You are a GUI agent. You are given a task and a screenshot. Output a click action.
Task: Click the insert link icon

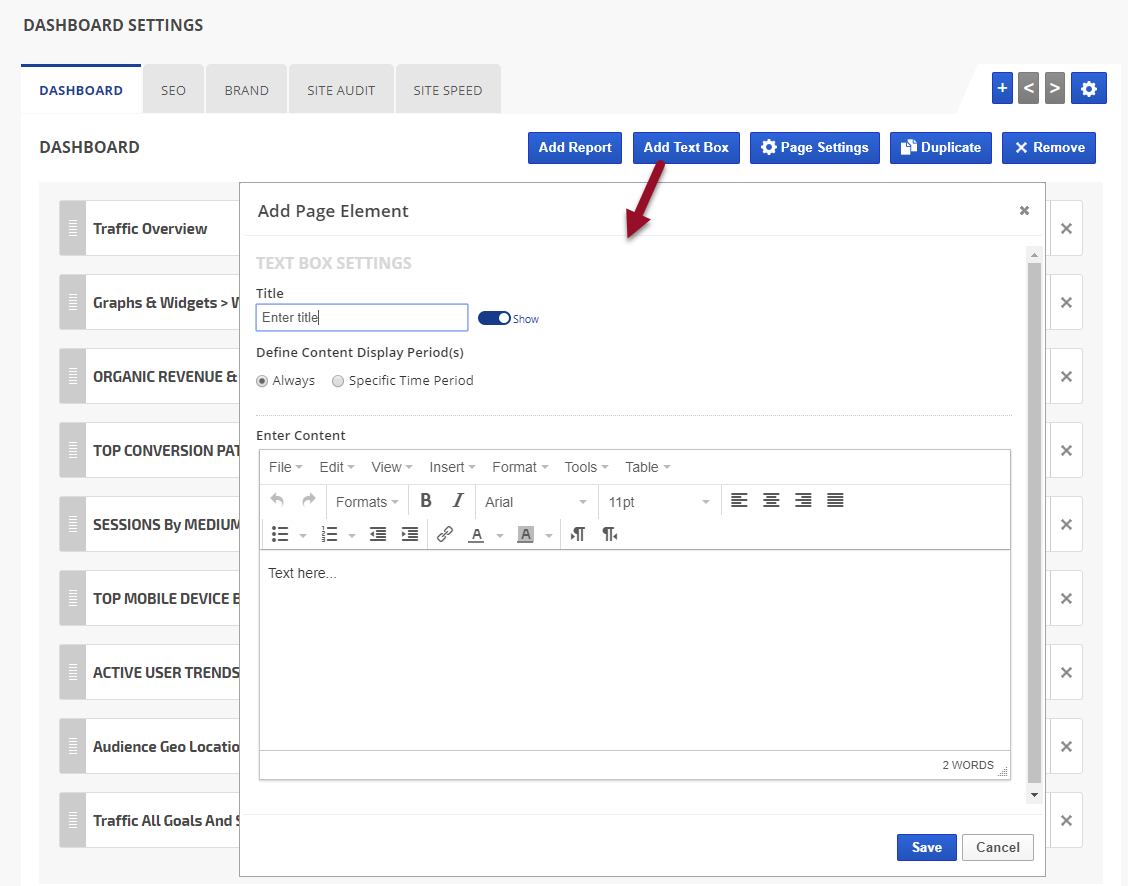[x=445, y=535]
